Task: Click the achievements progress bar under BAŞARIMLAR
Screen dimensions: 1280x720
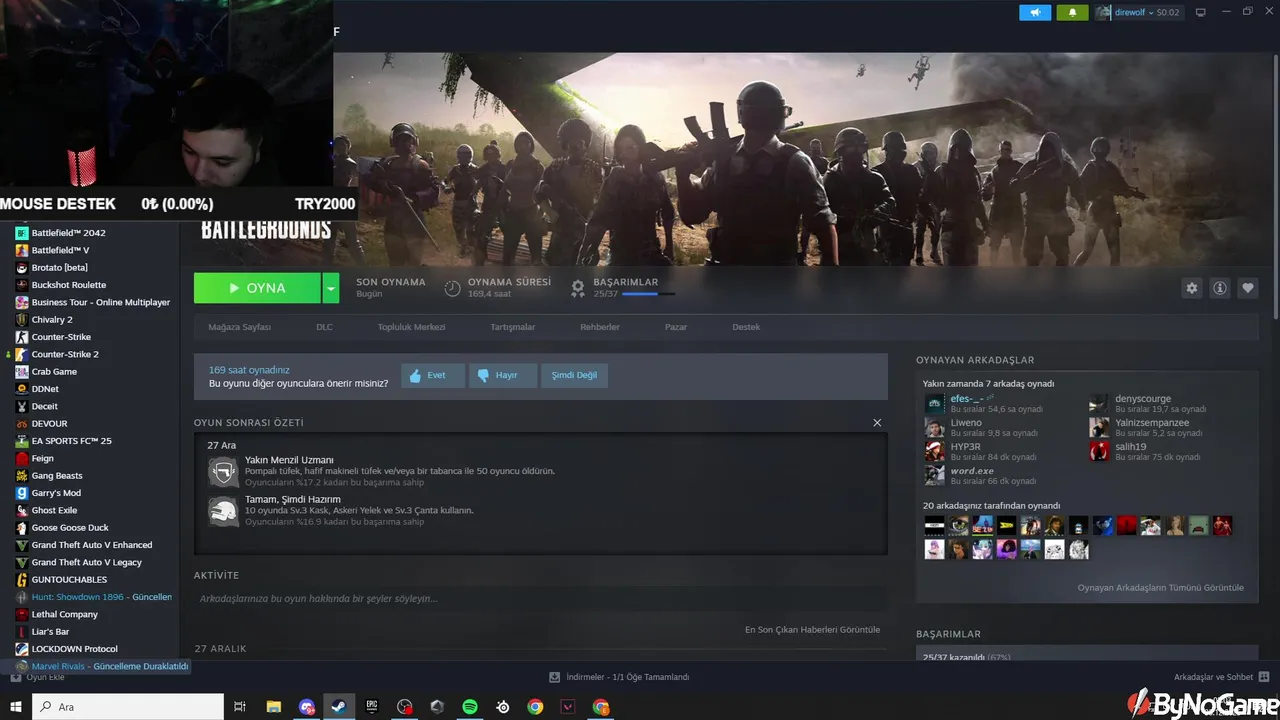Action: [x=647, y=294]
